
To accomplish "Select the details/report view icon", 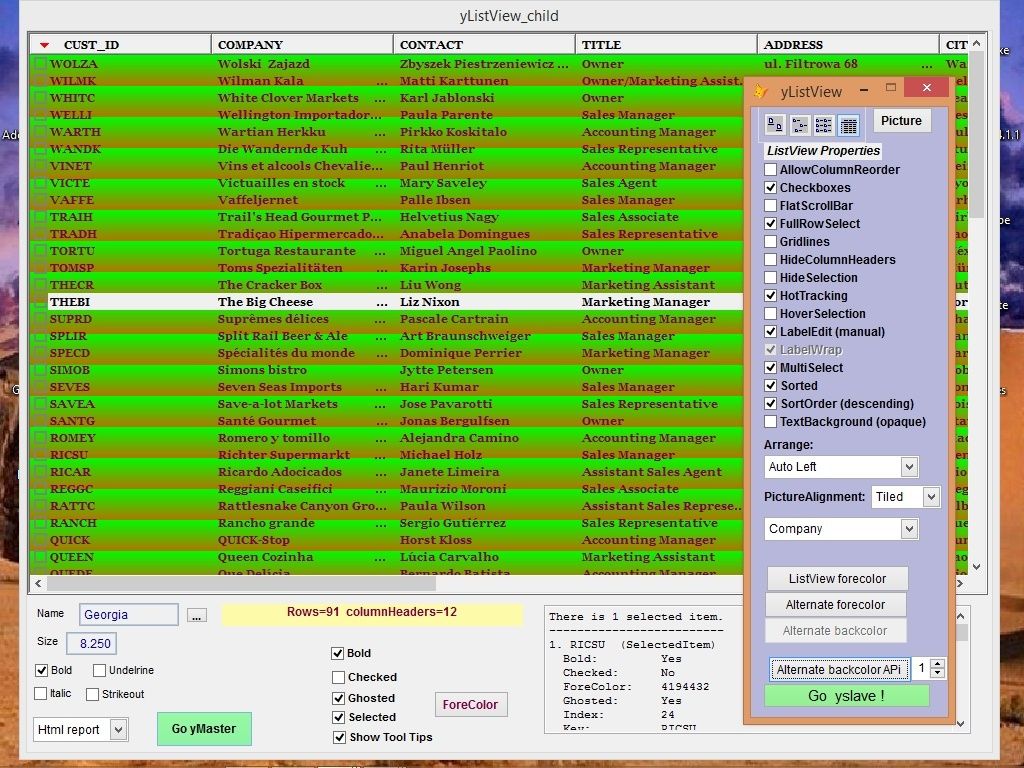I will [849, 123].
